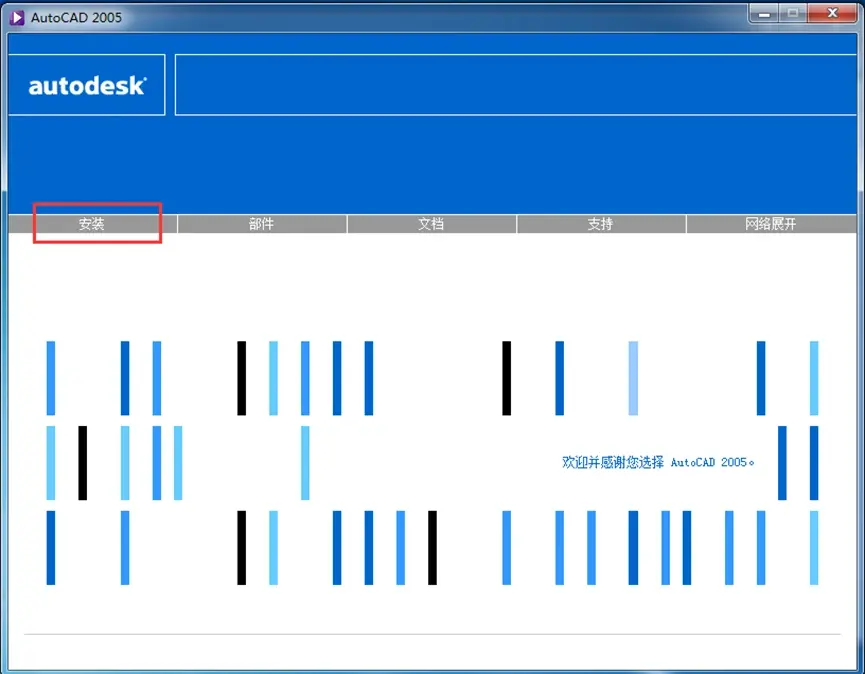
Task: Click the stripe just left of the welcome text
Action: point(305,463)
